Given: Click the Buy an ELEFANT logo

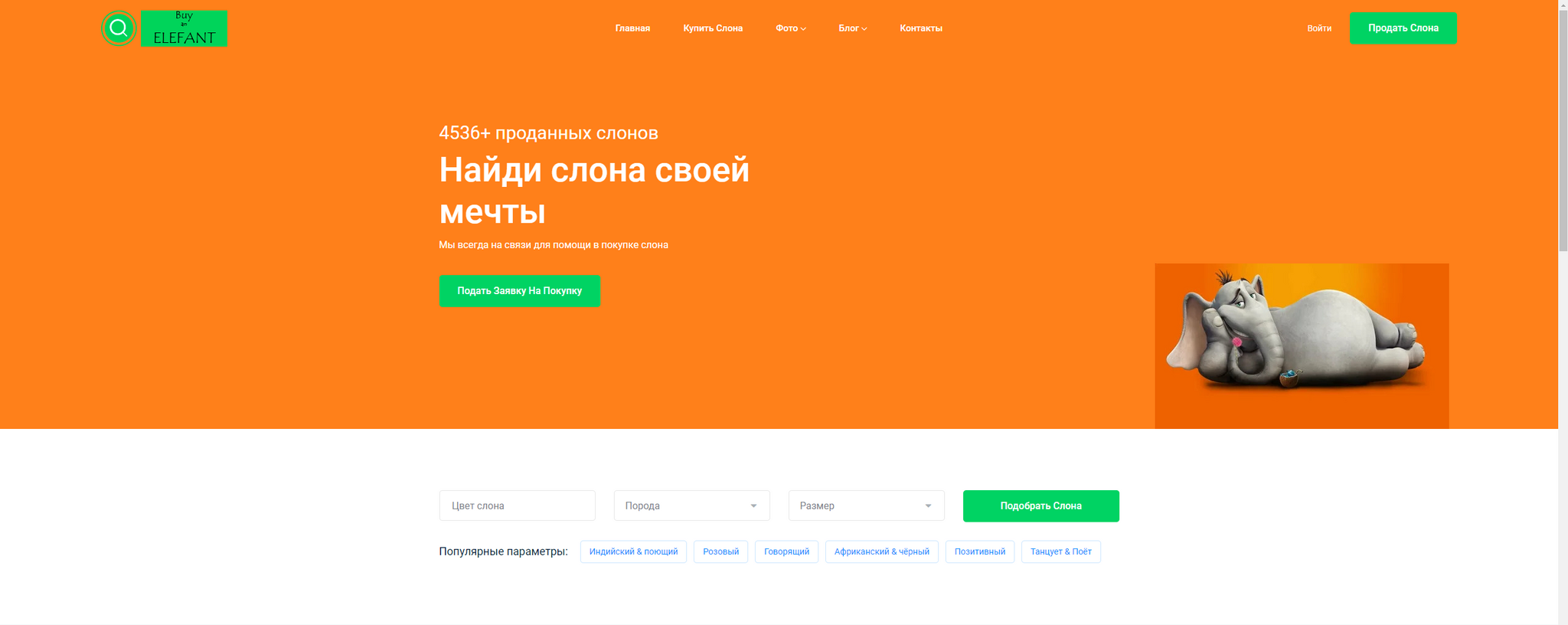Looking at the screenshot, I should (x=184, y=28).
